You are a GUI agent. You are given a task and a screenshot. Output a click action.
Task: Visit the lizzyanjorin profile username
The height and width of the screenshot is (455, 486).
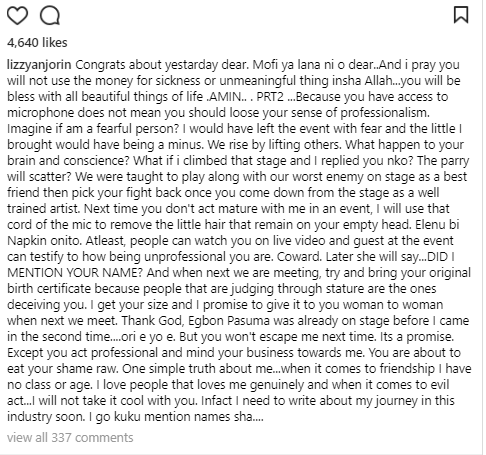[39, 65]
